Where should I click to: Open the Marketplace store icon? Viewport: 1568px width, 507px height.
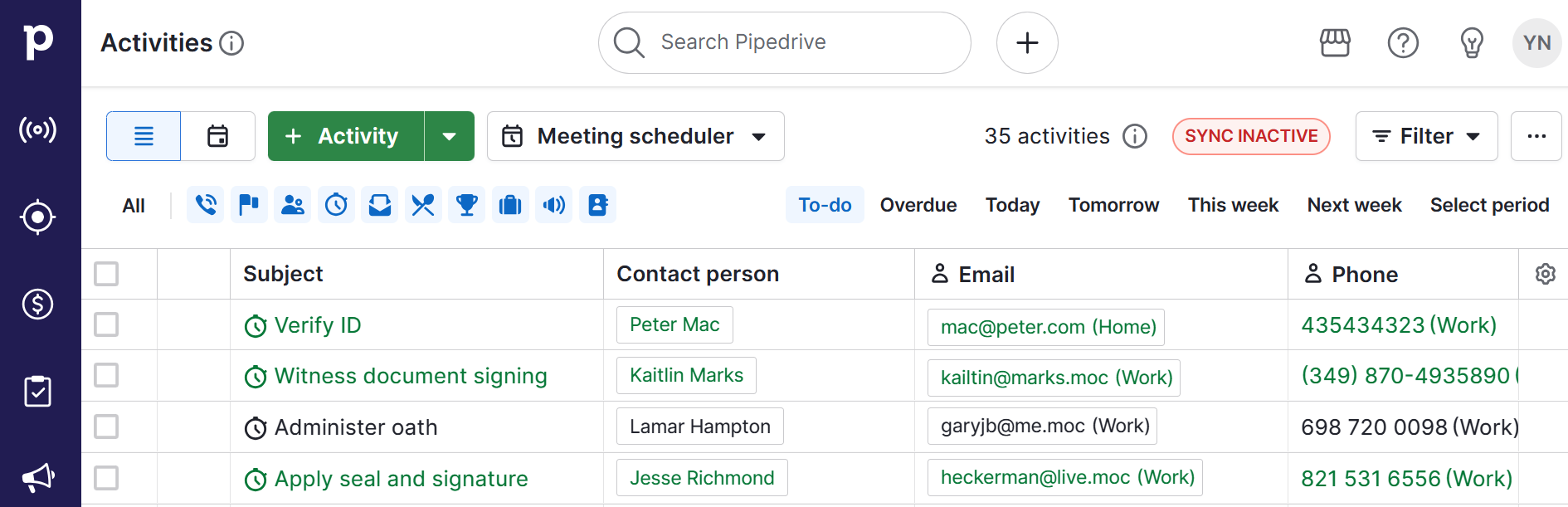pyautogui.click(x=1335, y=42)
